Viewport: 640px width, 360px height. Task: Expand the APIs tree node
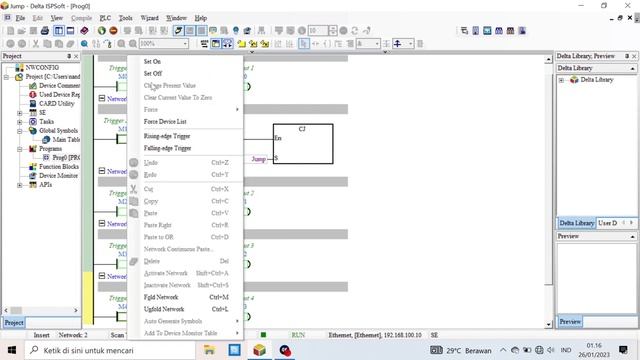point(20,185)
